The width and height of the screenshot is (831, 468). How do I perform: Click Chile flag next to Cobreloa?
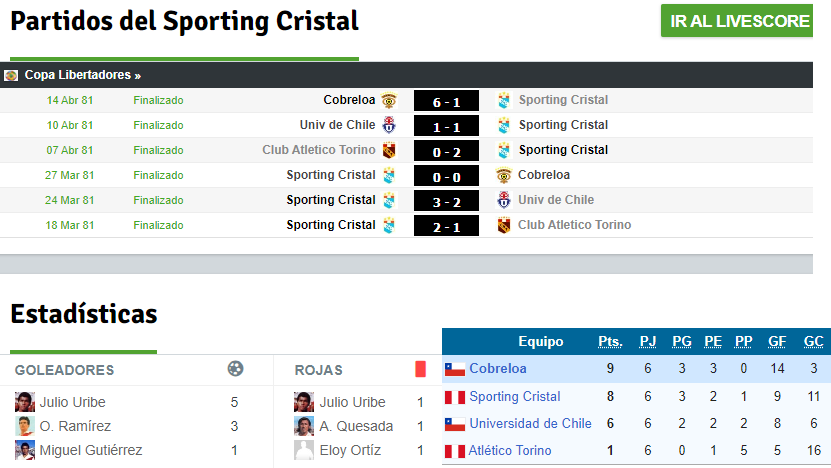[455, 369]
